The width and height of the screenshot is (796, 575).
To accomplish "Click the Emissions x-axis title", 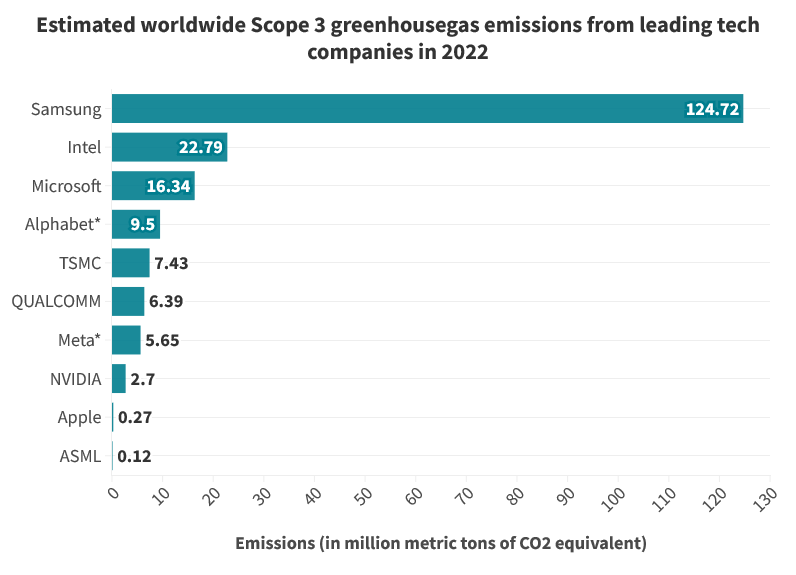I will (441, 543).
